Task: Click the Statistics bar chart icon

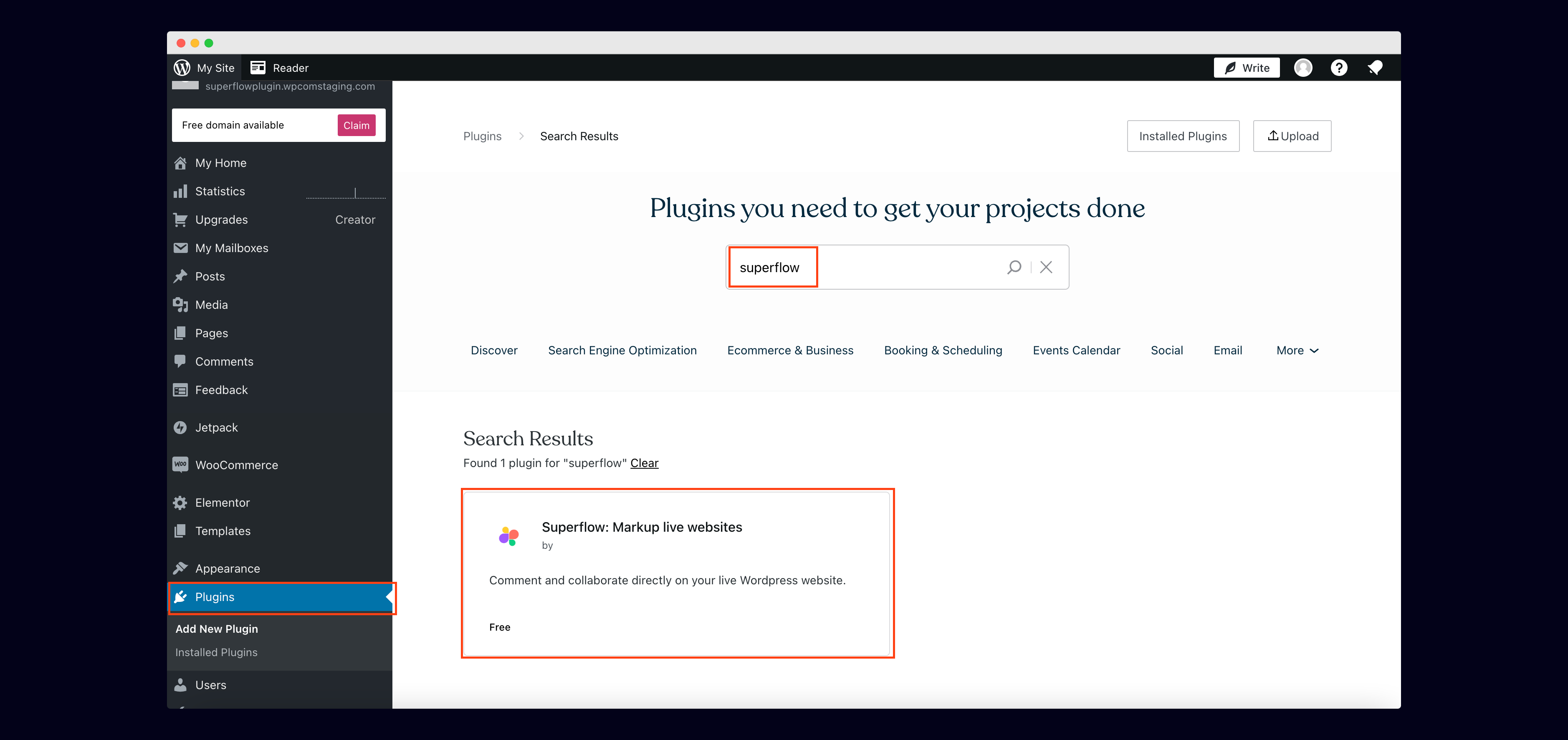Action: point(180,191)
